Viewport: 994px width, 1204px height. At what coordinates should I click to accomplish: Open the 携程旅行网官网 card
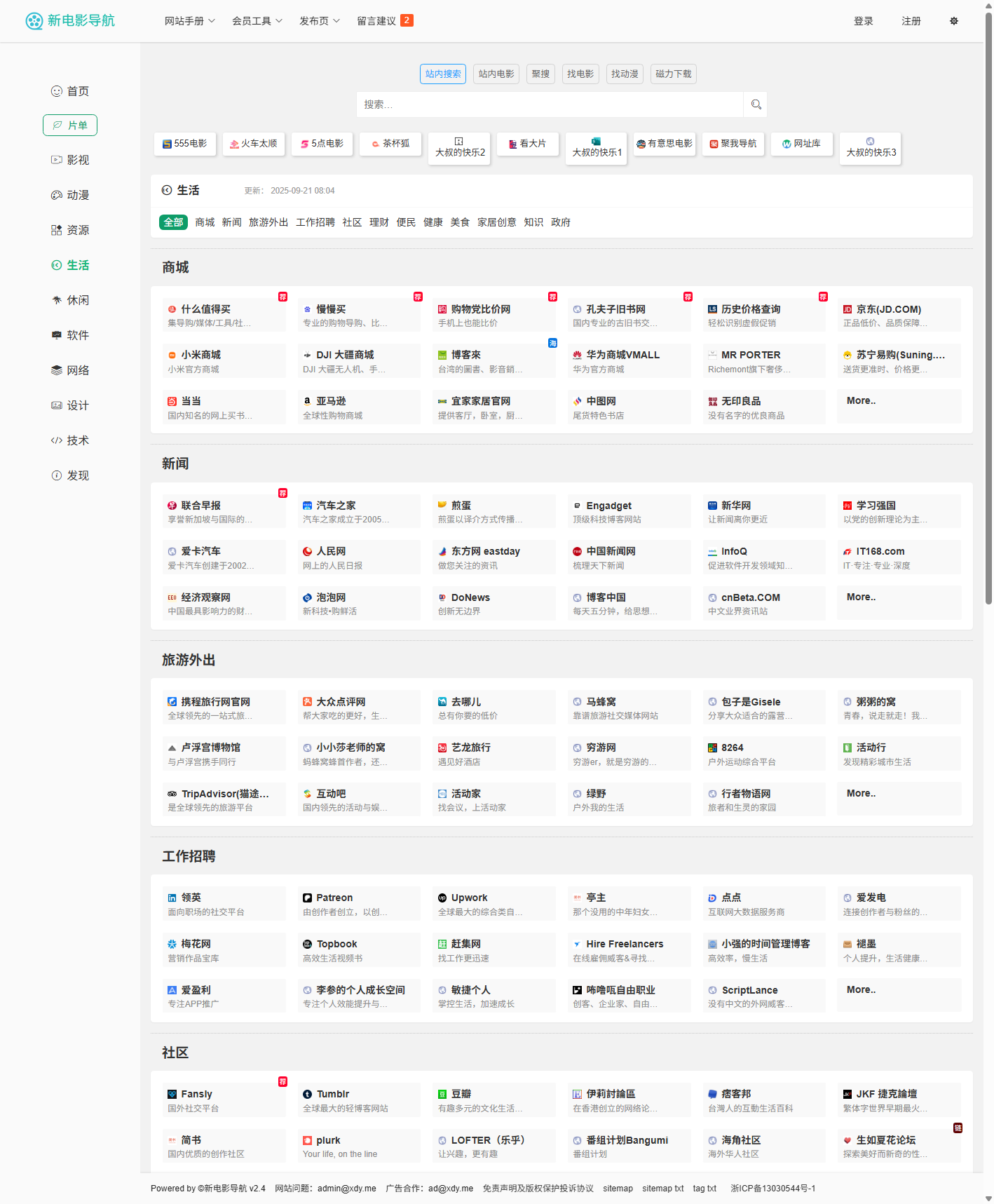224,708
